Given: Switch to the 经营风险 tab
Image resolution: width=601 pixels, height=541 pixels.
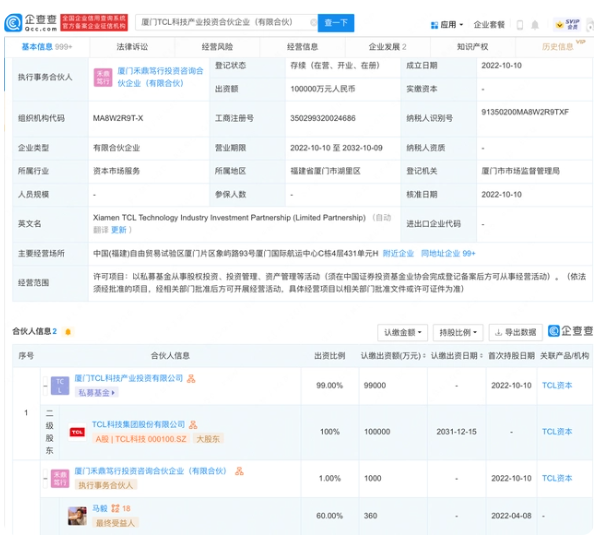Looking at the screenshot, I should pos(217,47).
